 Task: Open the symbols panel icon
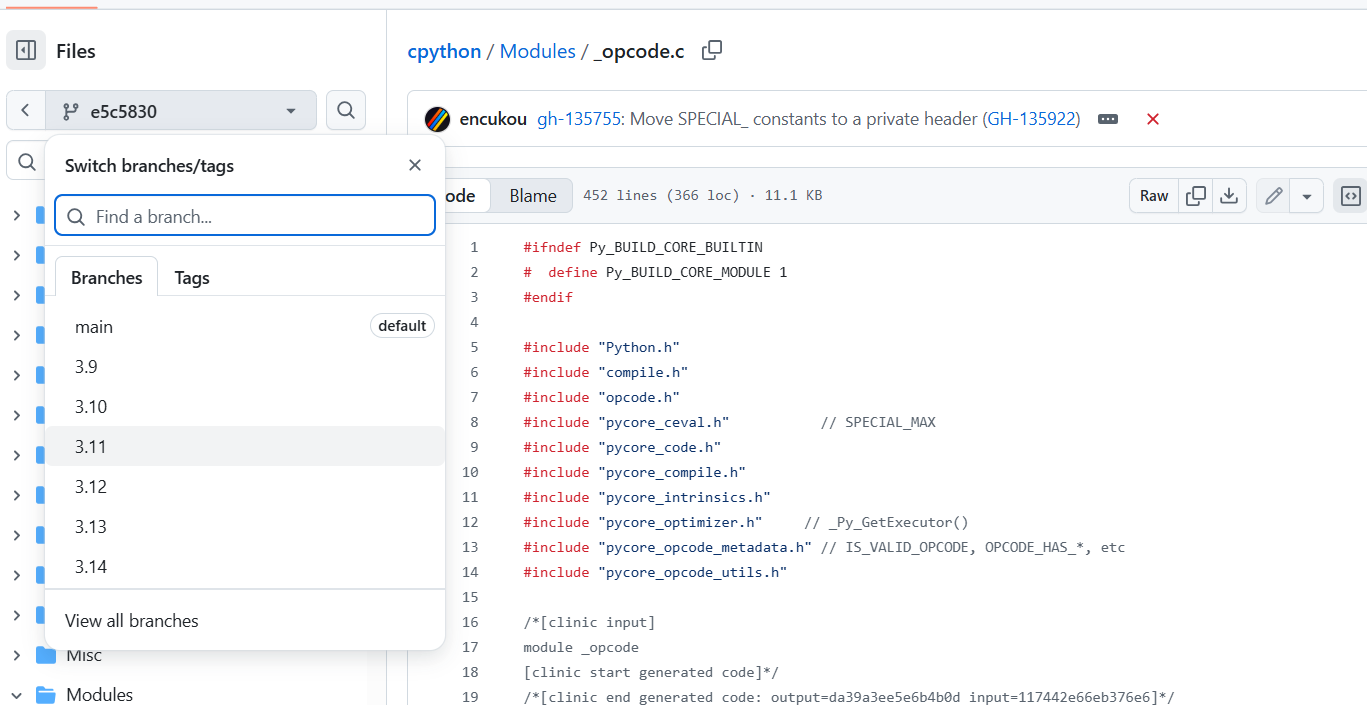click(1350, 196)
